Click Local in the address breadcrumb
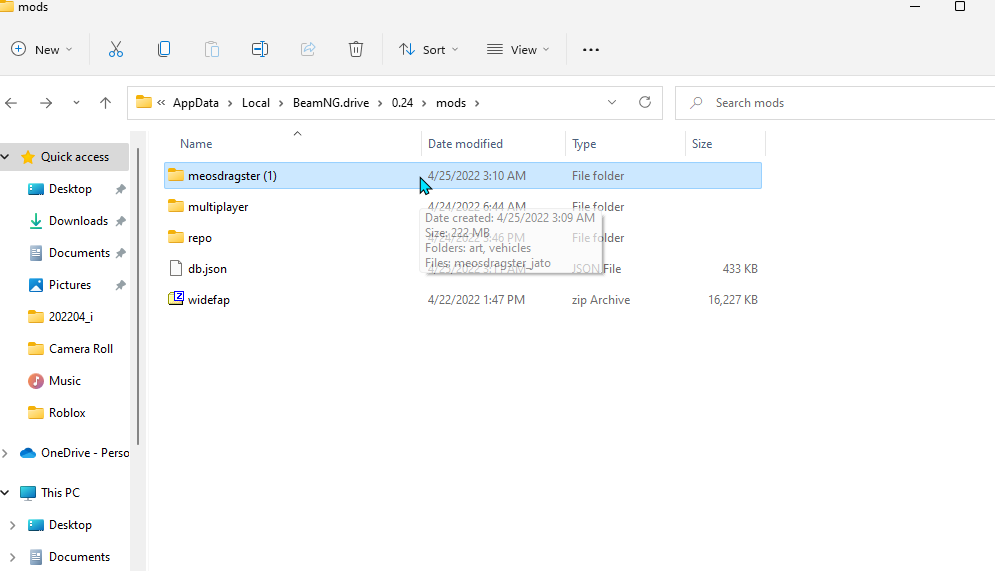The image size is (995, 571). [x=256, y=103]
